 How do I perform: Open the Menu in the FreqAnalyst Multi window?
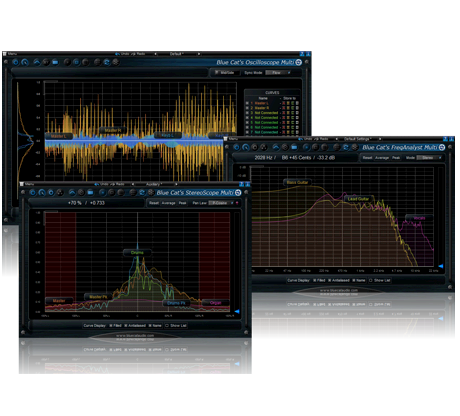(x=233, y=139)
